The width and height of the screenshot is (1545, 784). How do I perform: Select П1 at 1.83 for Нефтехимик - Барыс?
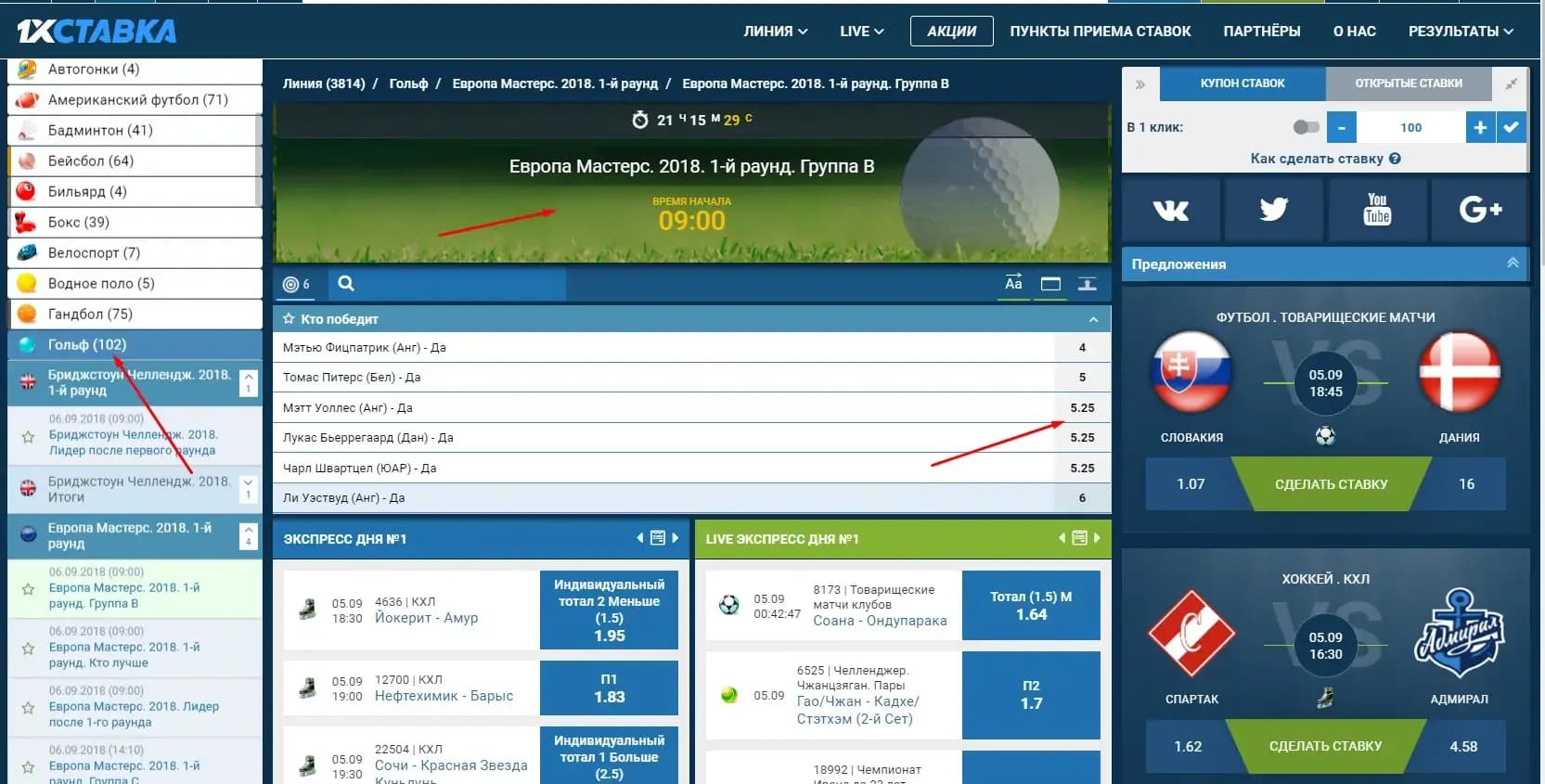click(x=610, y=688)
